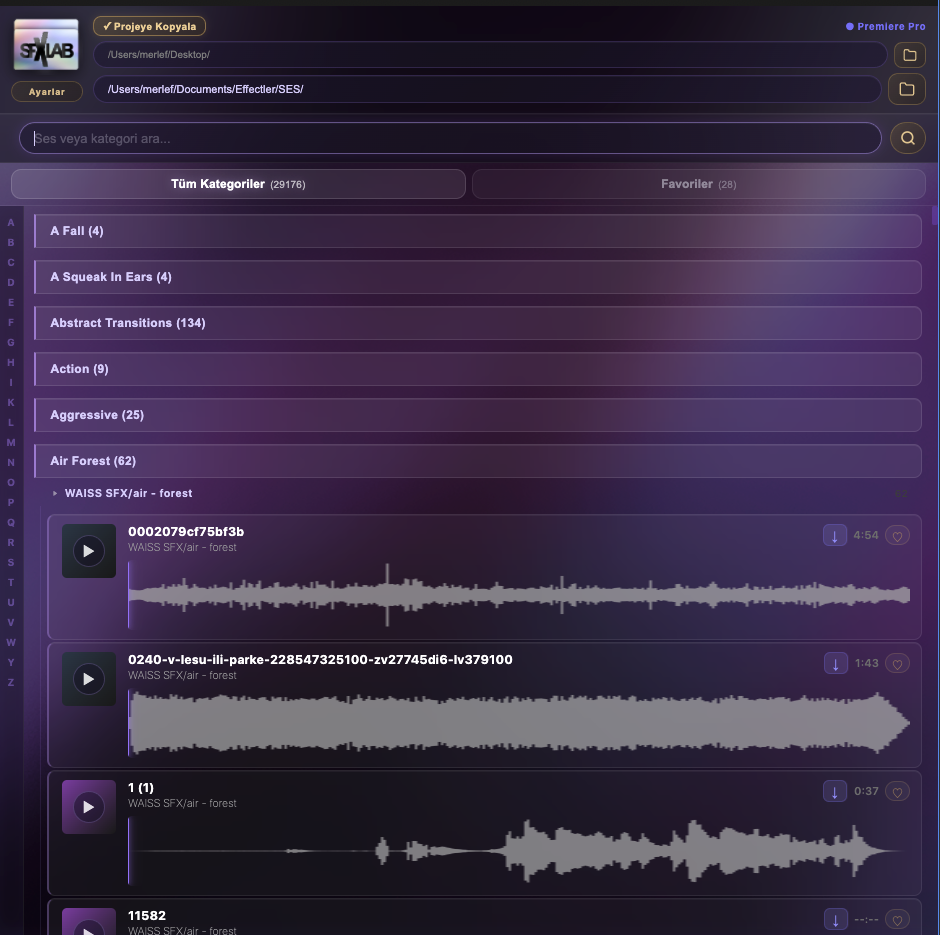Screen dimensions: 940x935
Task: Select the Tüm Kategoriler tab
Action: [238, 184]
